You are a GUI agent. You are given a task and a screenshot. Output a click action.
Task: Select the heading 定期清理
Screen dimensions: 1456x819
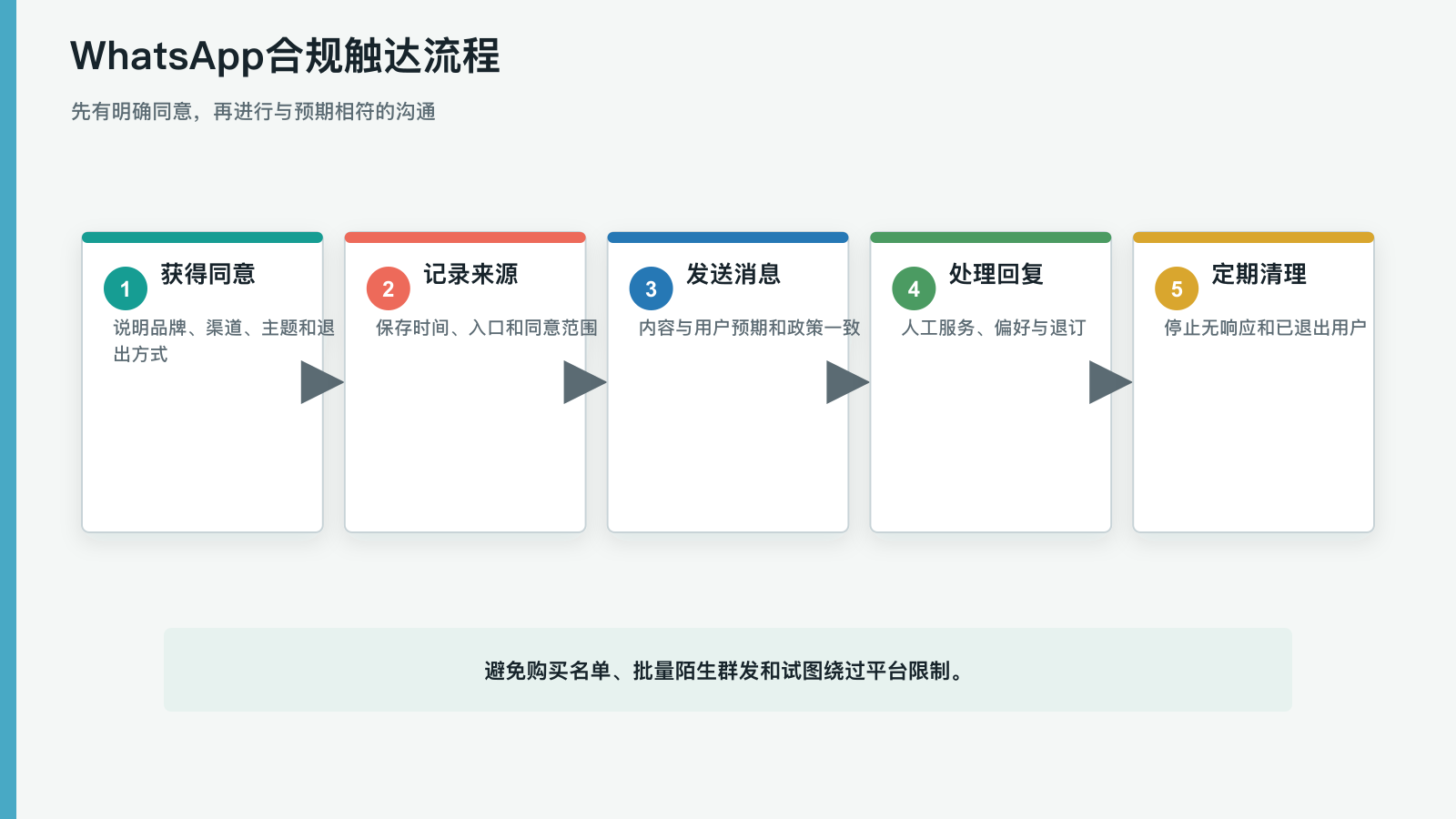(x=1259, y=274)
